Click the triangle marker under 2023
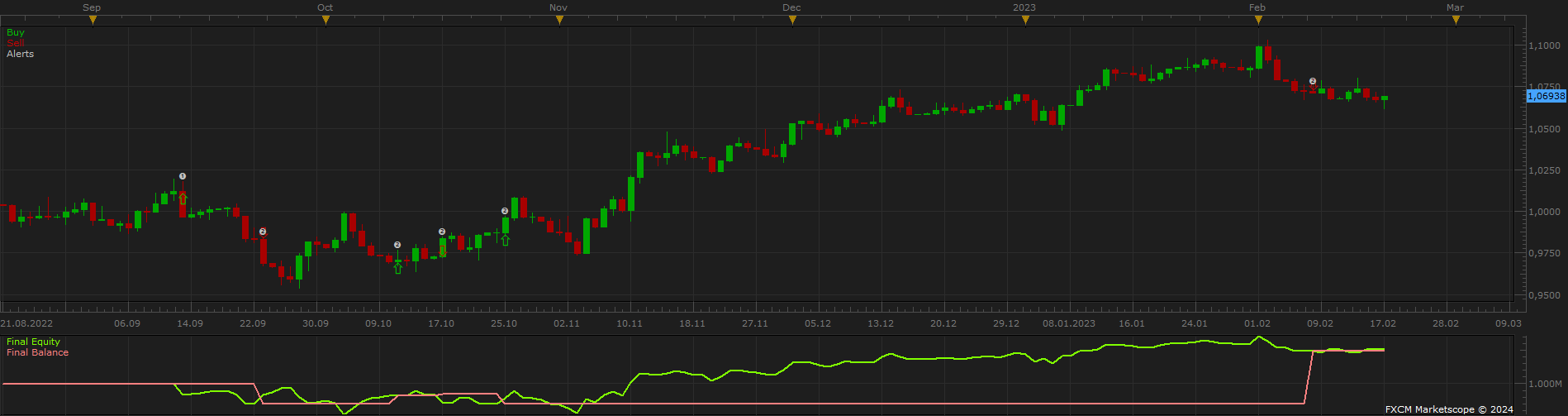The image size is (1568, 416). click(1025, 20)
